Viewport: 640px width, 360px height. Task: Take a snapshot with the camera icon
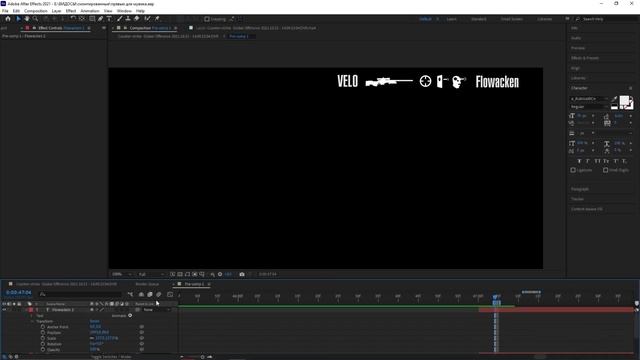[242, 274]
